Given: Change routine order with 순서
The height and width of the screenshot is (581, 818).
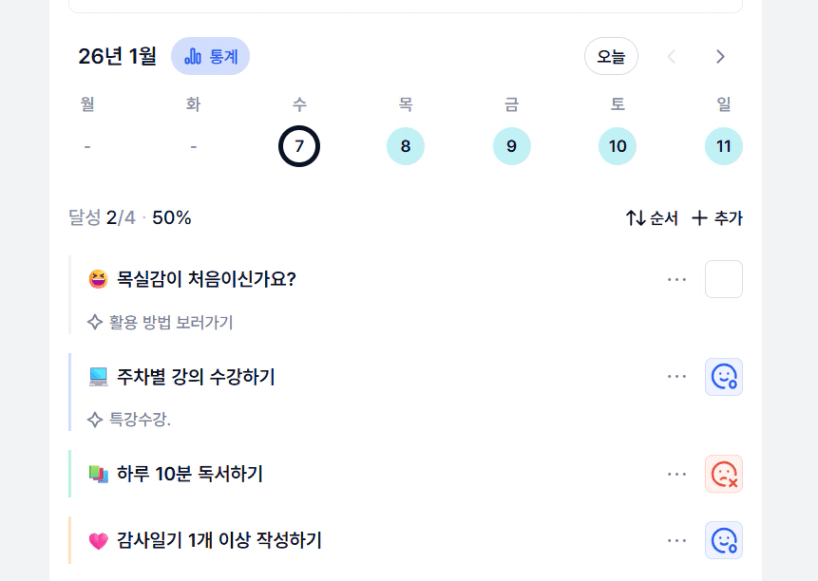Looking at the screenshot, I should [652, 218].
